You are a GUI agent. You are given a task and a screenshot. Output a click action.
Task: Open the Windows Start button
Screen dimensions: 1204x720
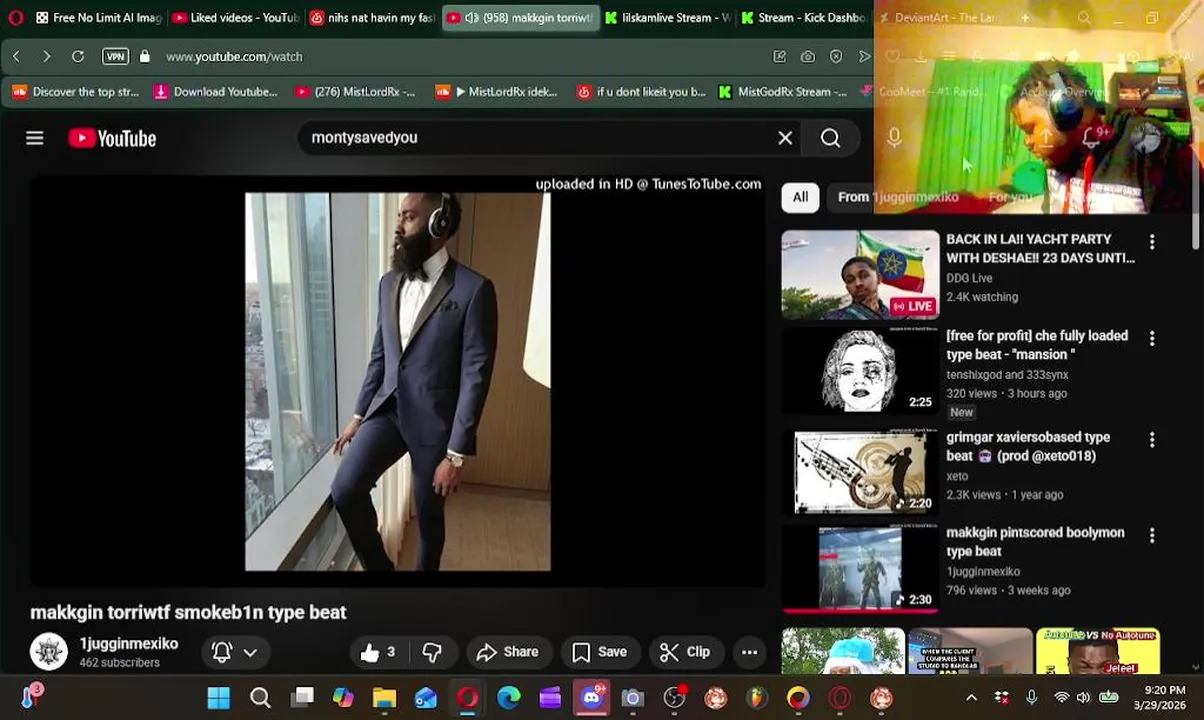pos(218,698)
